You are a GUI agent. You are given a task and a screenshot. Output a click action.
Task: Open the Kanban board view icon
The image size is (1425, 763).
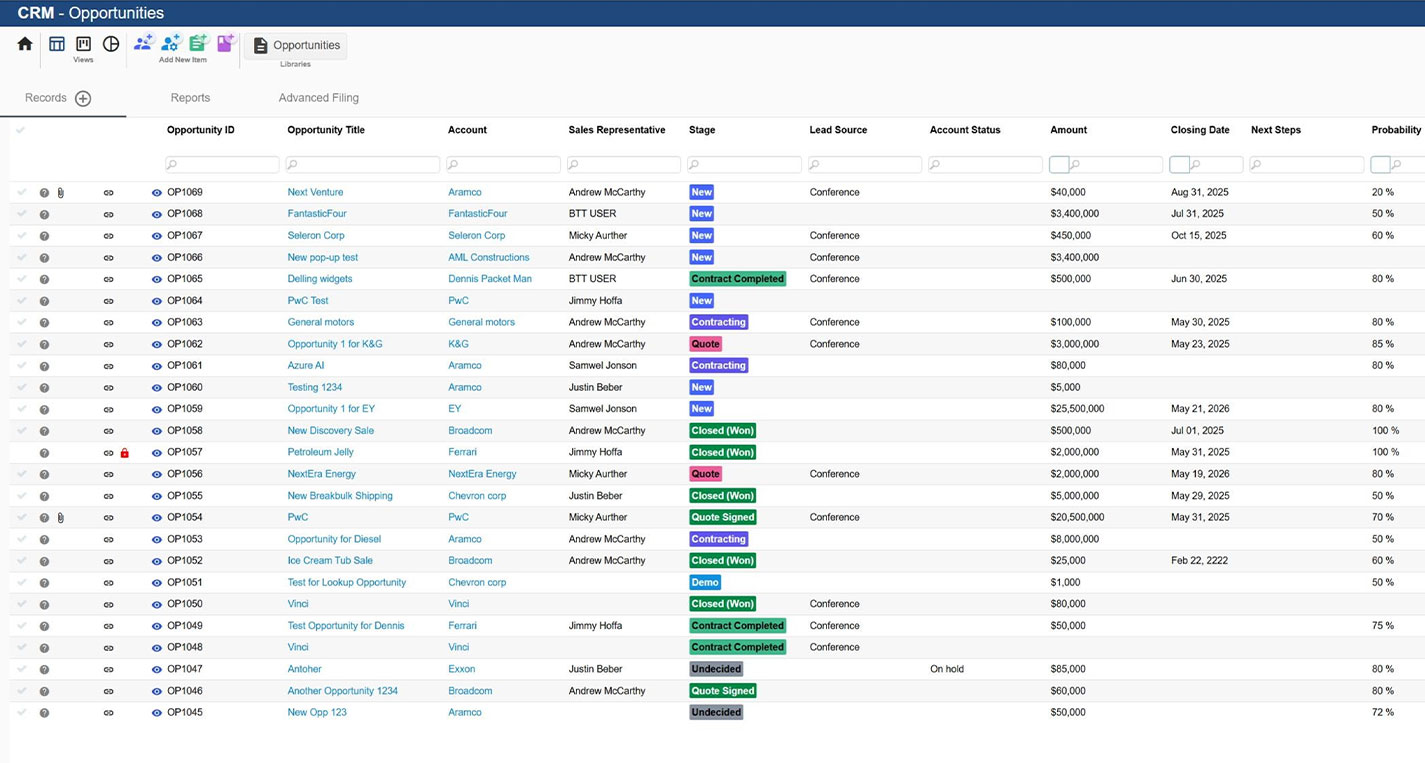point(84,44)
